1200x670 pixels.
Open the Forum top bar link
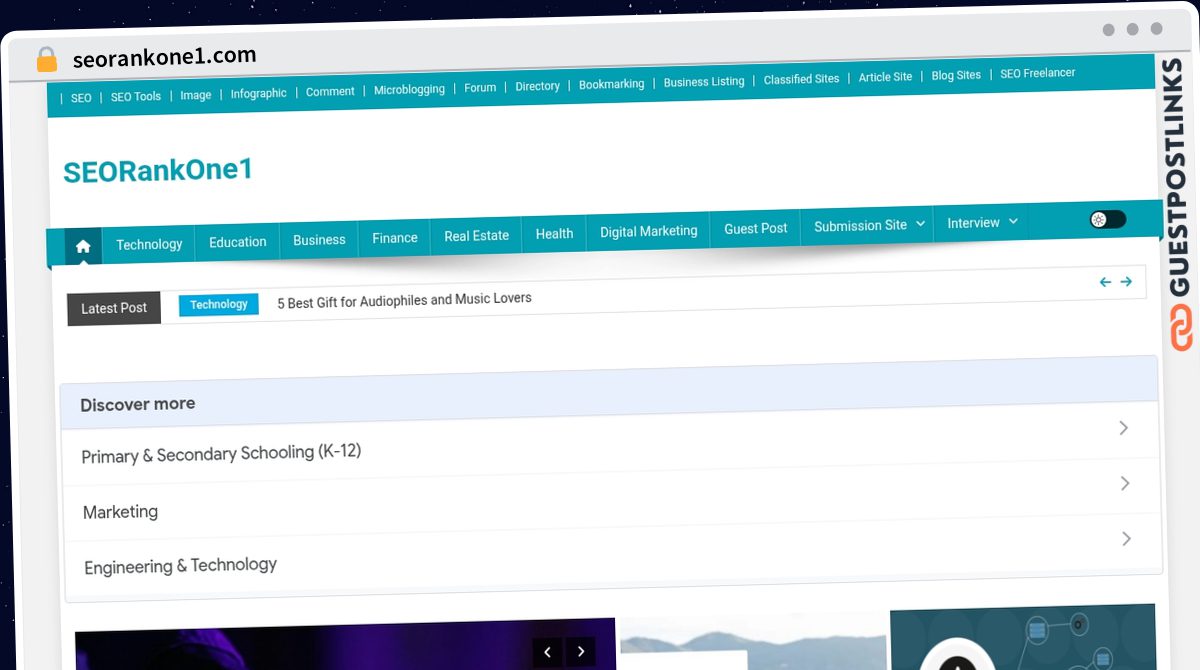click(480, 88)
